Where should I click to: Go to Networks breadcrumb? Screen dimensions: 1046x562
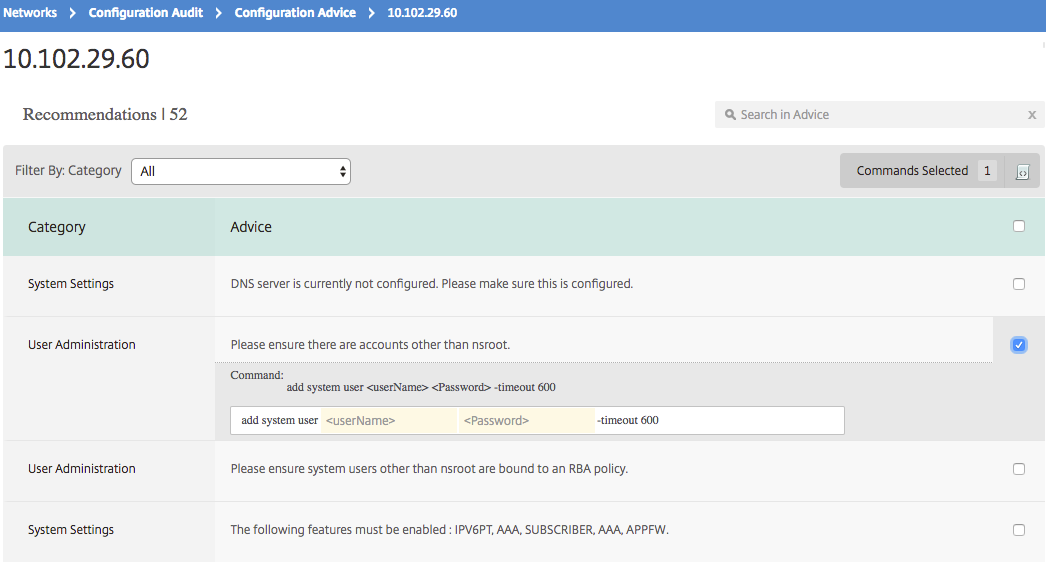[30, 13]
